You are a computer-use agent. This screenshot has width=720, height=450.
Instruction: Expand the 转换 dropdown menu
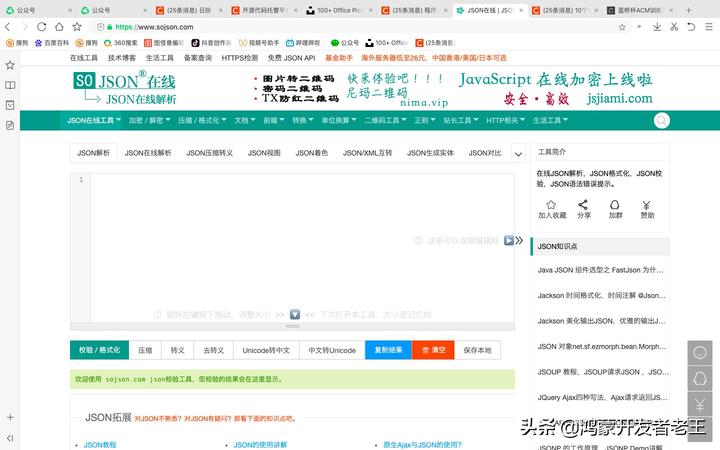point(303,120)
